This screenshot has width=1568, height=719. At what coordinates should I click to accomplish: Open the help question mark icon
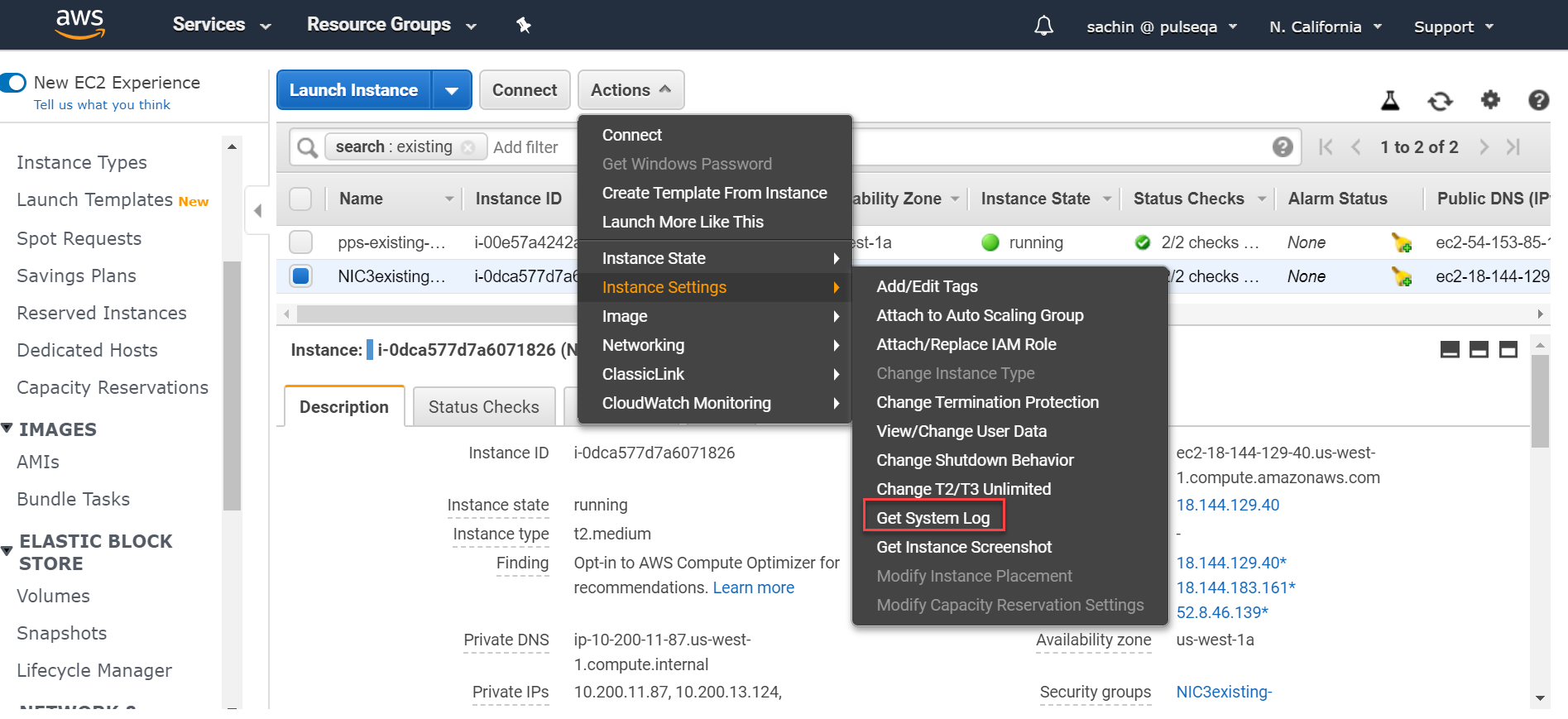point(1538,100)
